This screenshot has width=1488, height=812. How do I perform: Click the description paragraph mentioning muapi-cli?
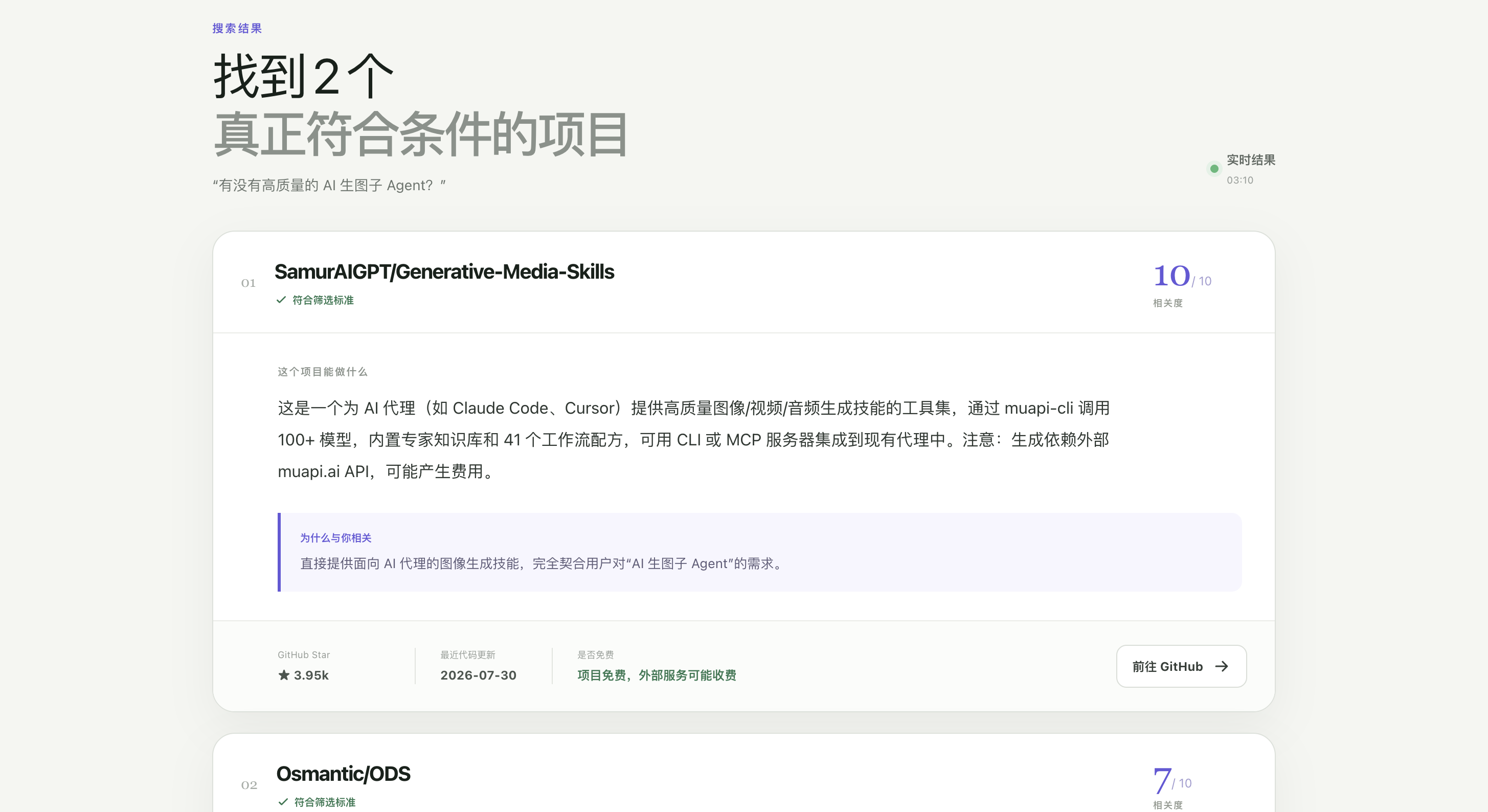(x=693, y=440)
